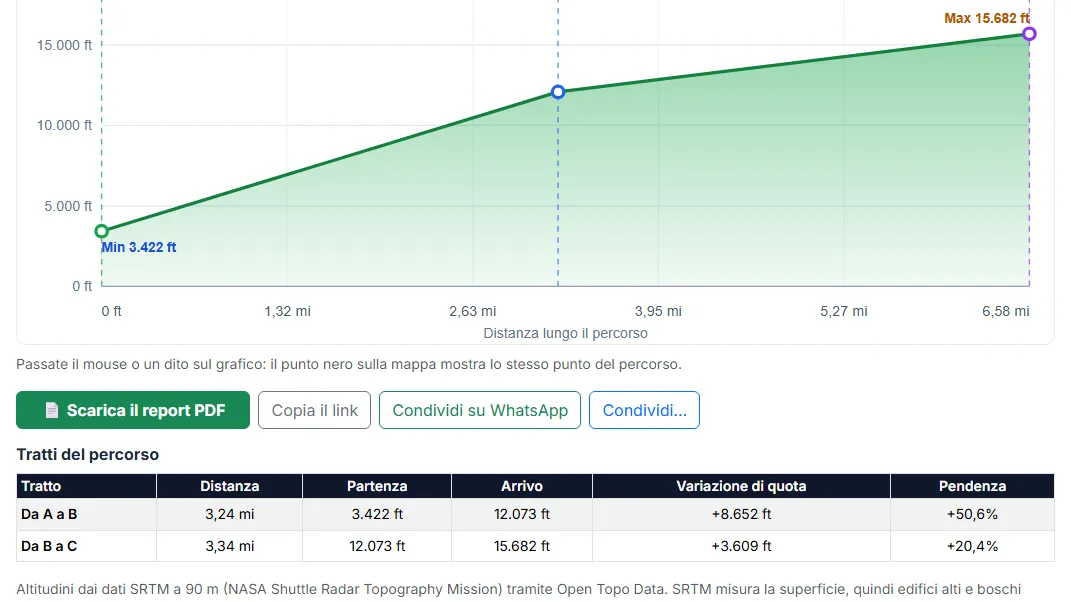Click the PDF document icon on Scarica button
This screenshot has height=602, width=1071.
[52, 410]
